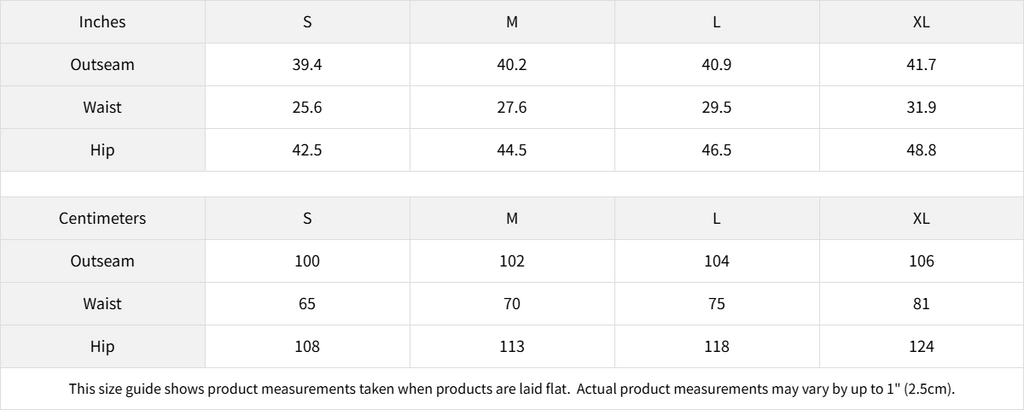Click the 70 cm waist value
This screenshot has width=1024, height=410.
coord(512,304)
